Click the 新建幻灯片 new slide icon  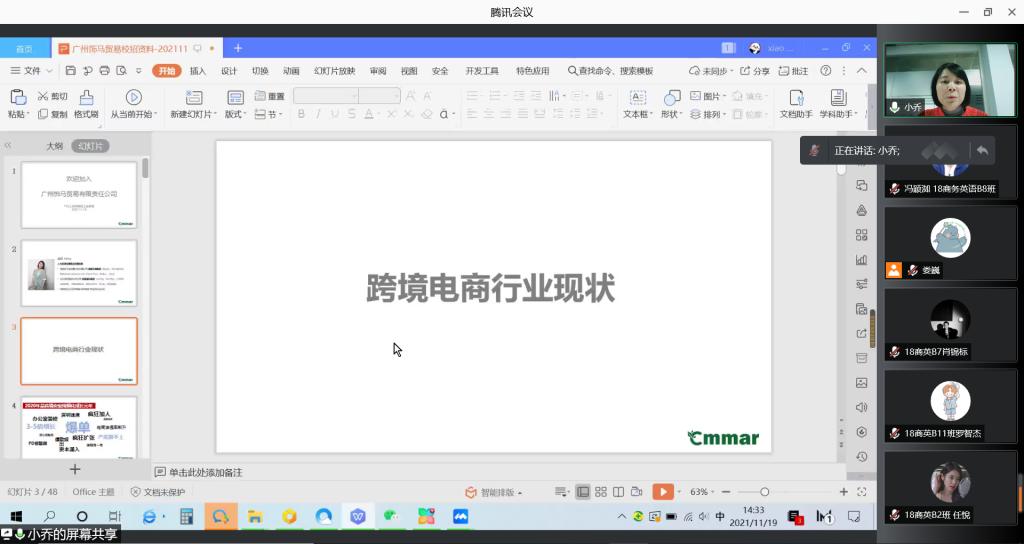192,97
